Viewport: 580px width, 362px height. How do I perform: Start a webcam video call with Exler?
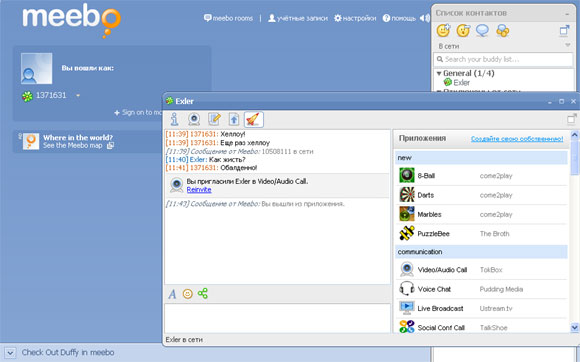tap(194, 119)
